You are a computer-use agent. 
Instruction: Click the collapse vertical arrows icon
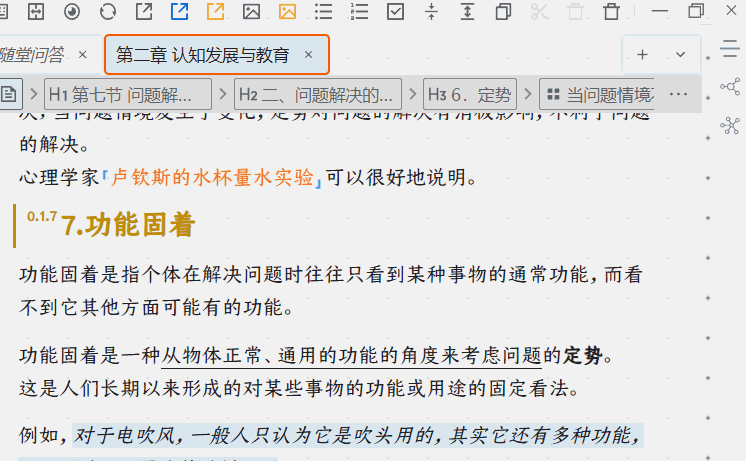[x=431, y=11]
